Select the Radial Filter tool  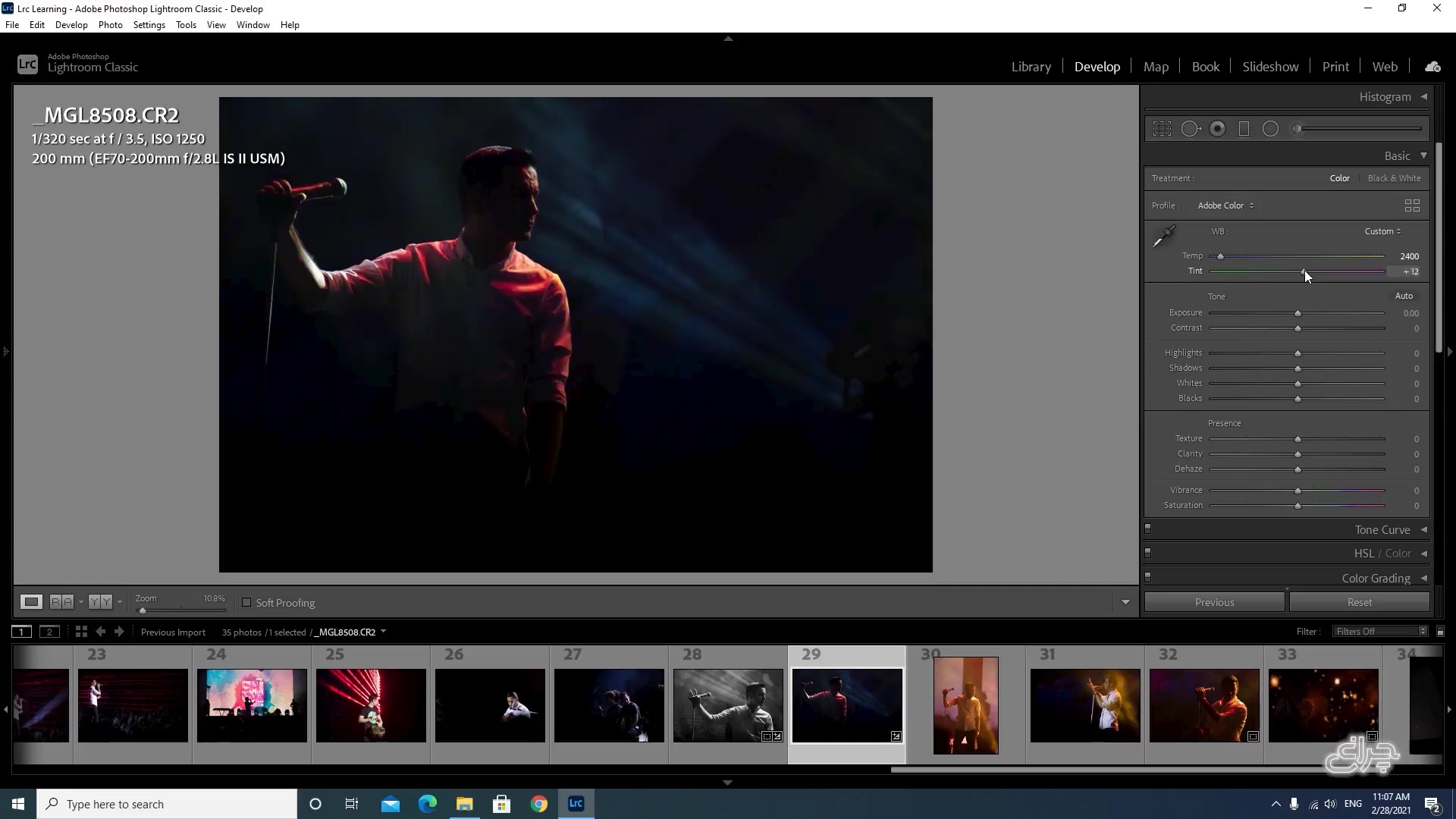pos(1270,129)
